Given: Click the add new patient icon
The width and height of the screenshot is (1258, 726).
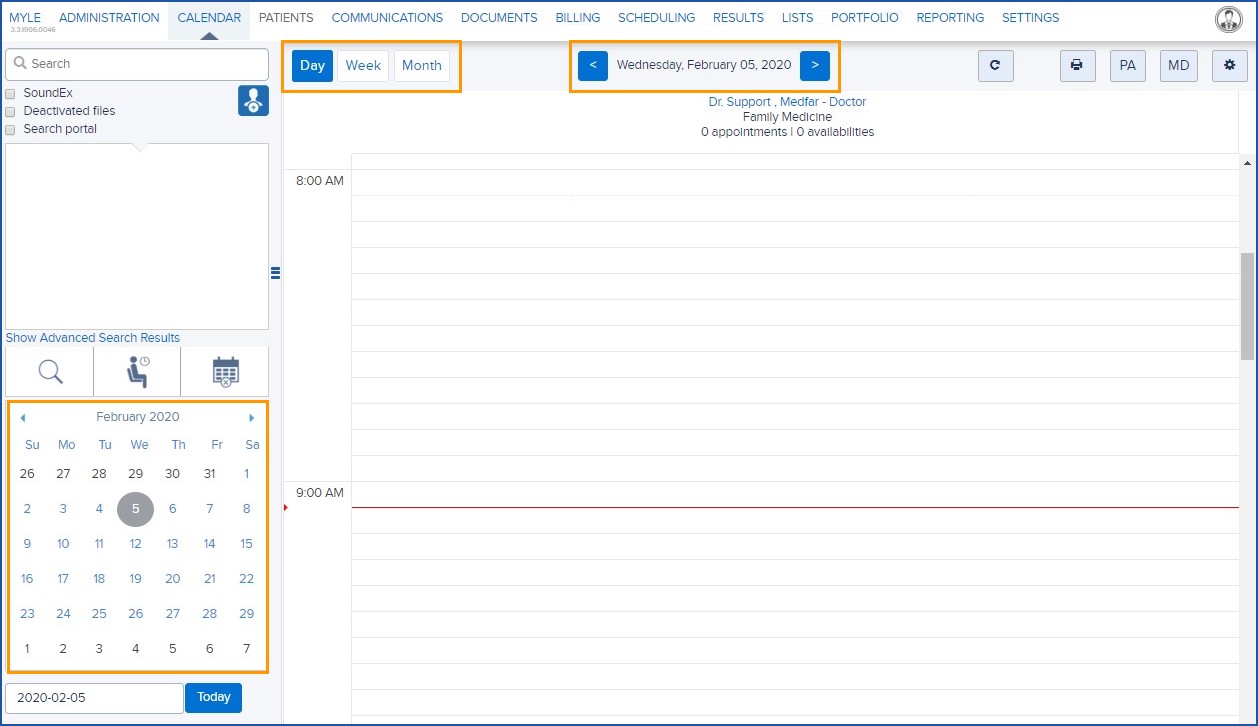Looking at the screenshot, I should click(x=253, y=100).
